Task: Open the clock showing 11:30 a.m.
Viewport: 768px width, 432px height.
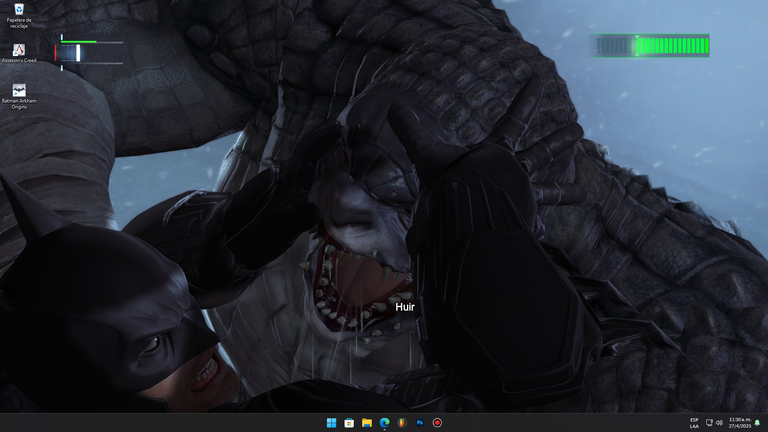Action: click(x=740, y=423)
